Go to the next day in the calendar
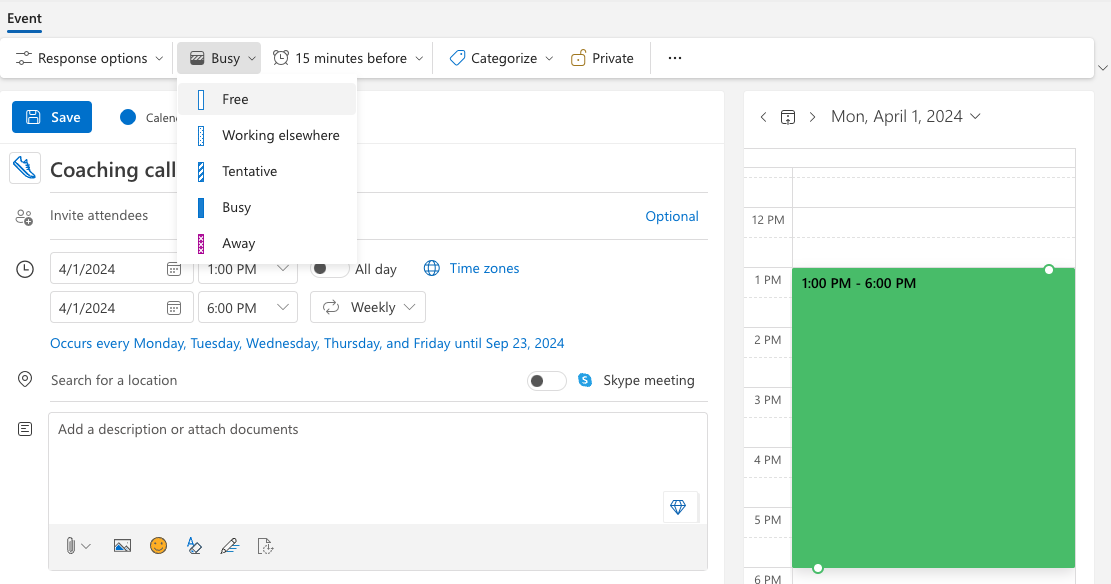The height and width of the screenshot is (584, 1111). [813, 117]
